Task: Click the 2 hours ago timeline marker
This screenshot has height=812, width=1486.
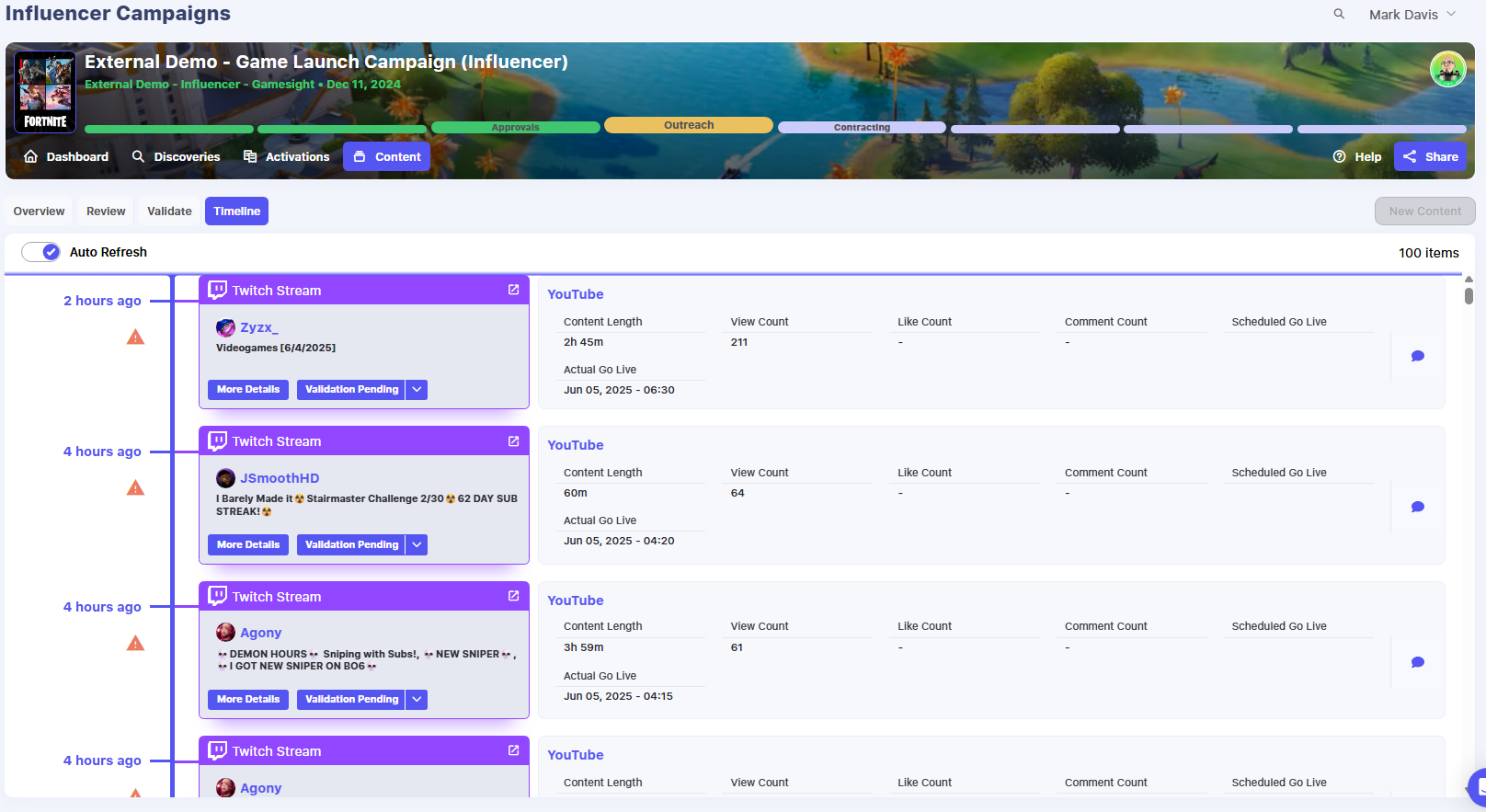Action: (x=102, y=301)
